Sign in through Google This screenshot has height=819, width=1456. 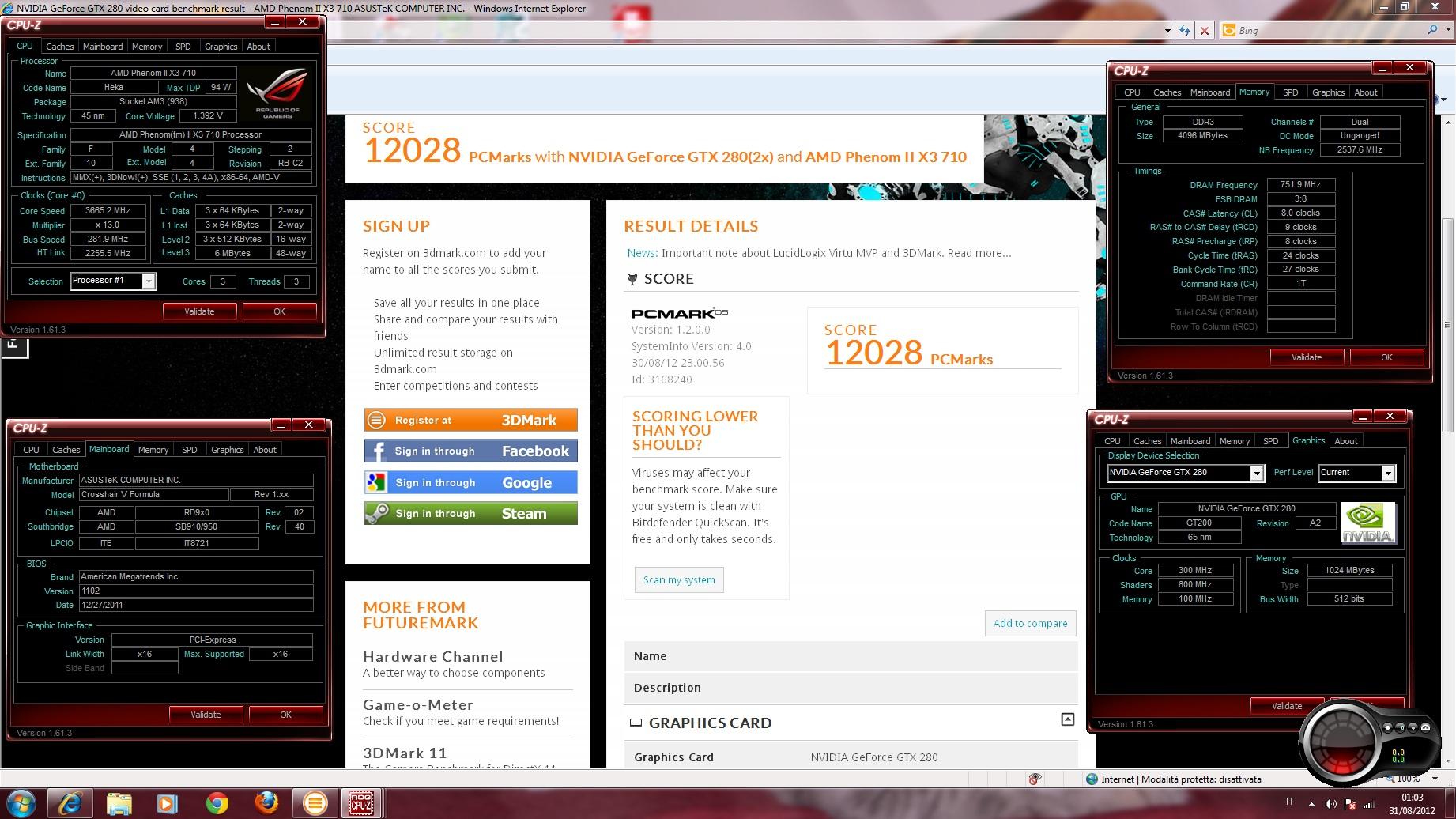[x=471, y=482]
